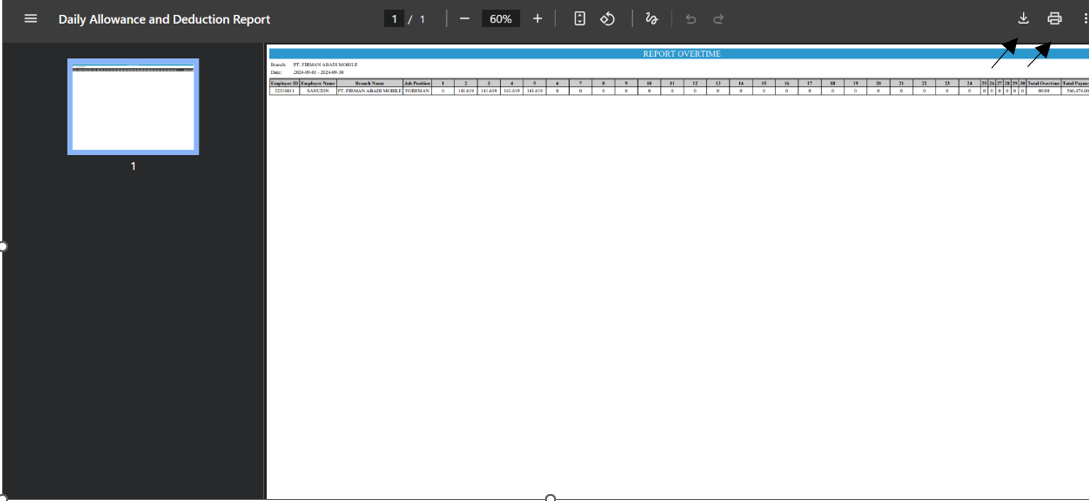Open the more actions three-dot menu

point(1085,19)
